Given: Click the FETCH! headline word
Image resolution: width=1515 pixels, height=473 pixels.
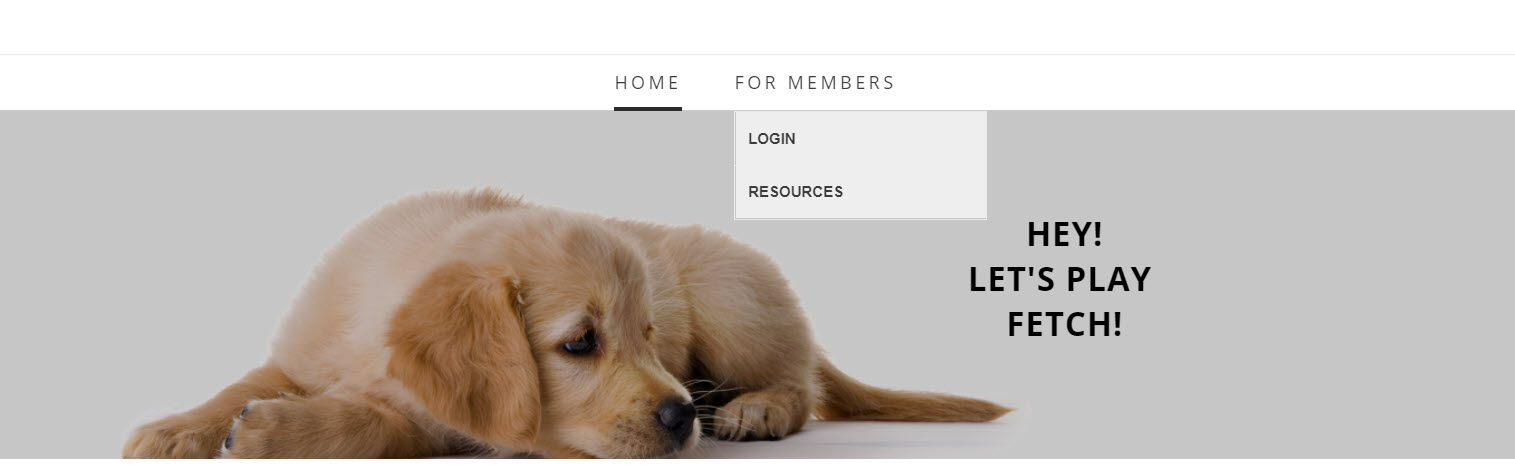Looking at the screenshot, I should (1064, 324).
